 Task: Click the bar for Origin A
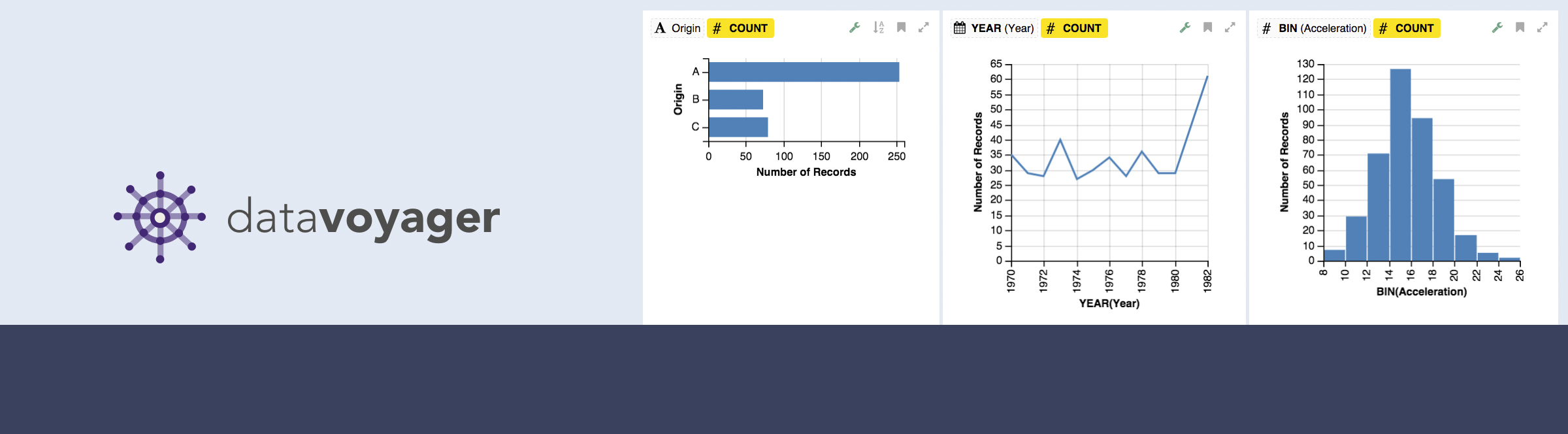(804, 72)
